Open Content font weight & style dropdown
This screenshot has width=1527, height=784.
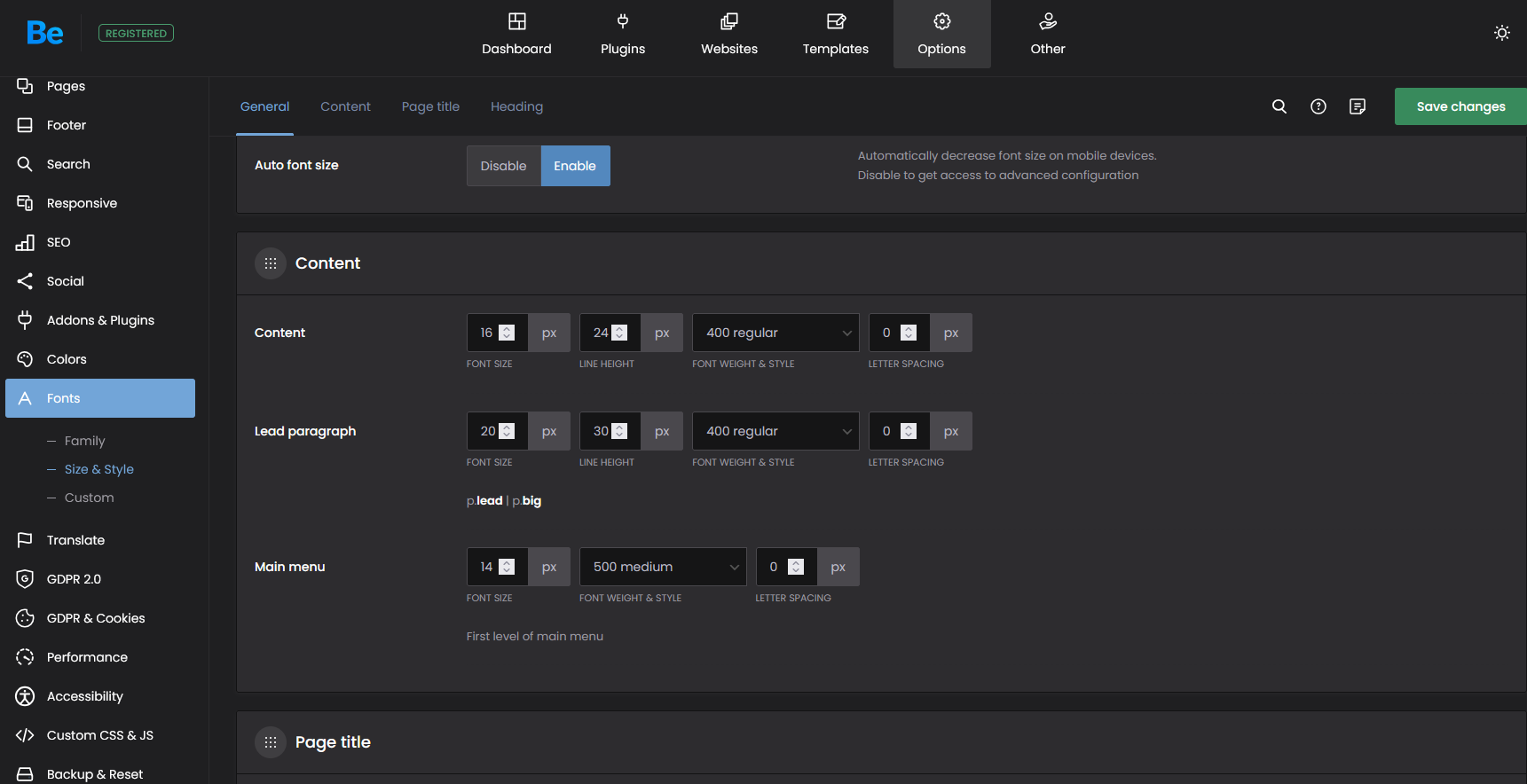tap(775, 333)
